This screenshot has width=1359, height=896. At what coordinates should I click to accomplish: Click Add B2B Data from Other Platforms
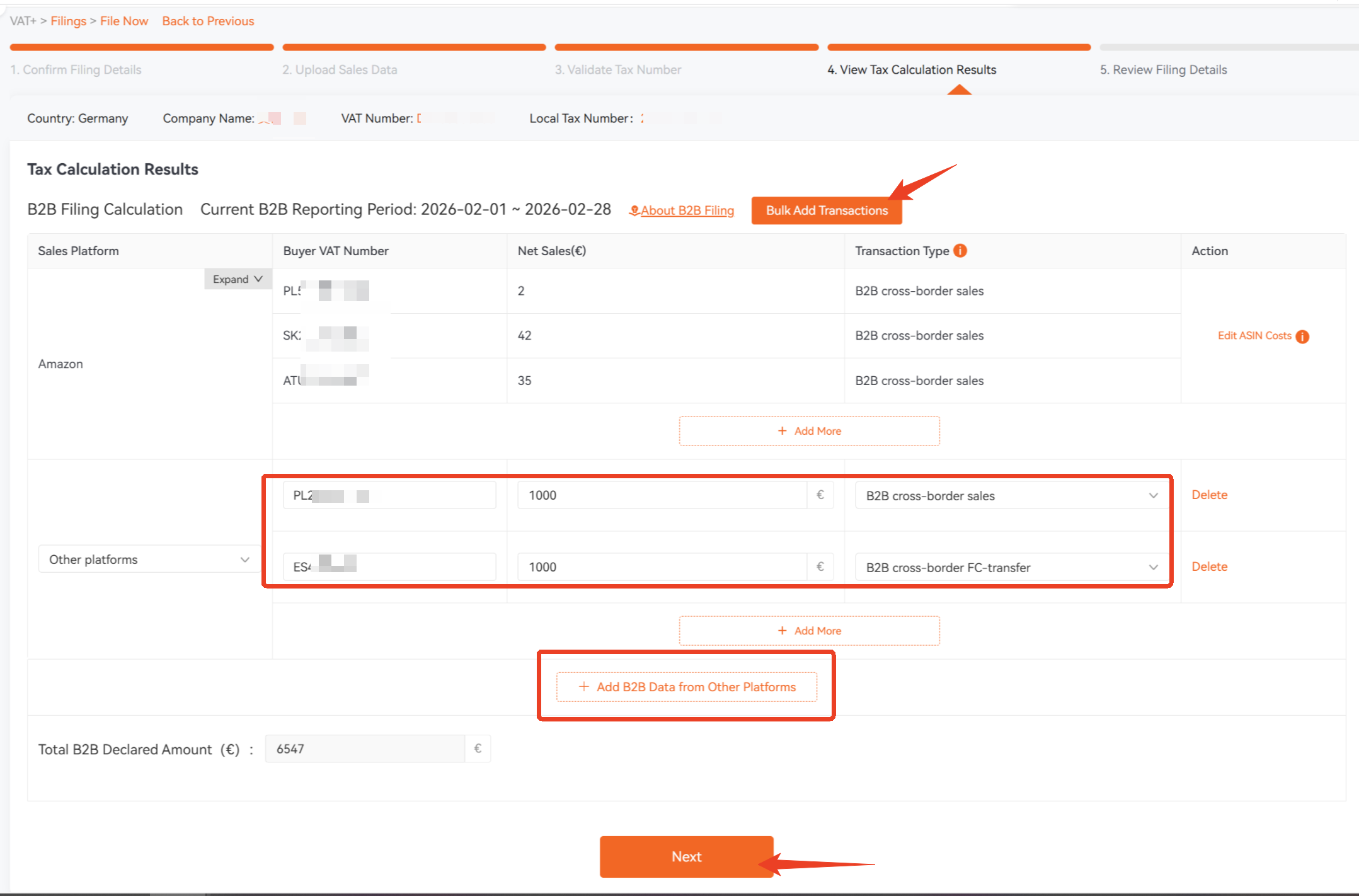coord(687,687)
